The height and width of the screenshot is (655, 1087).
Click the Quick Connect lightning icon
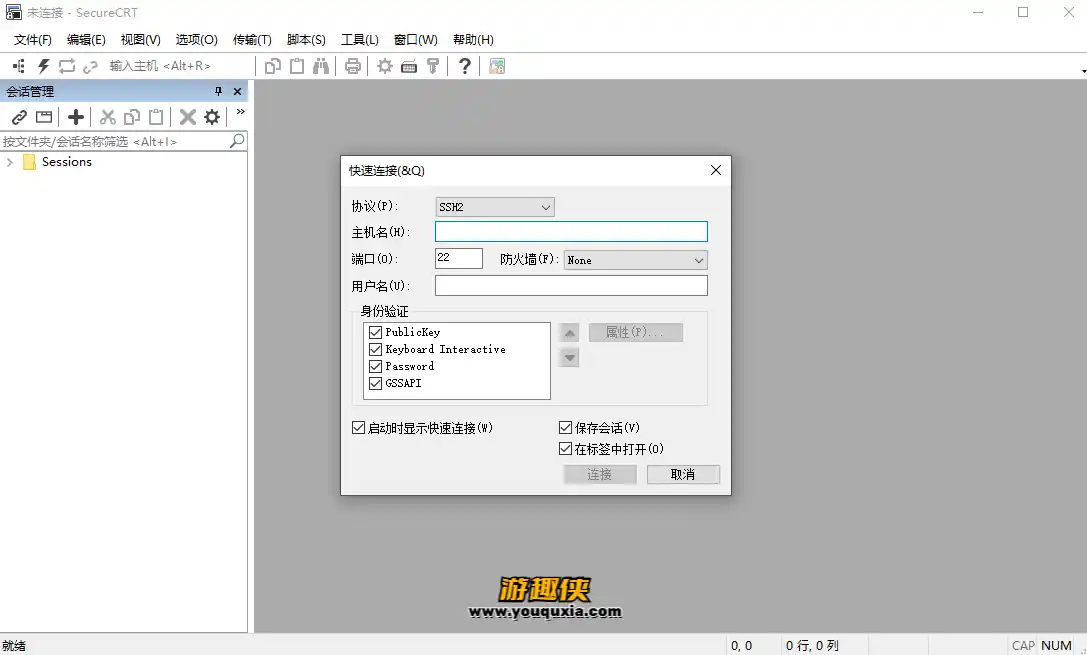coord(44,66)
